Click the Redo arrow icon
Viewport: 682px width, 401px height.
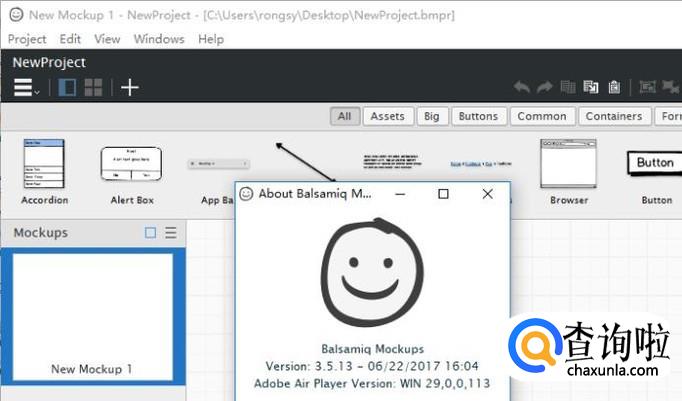pos(545,87)
